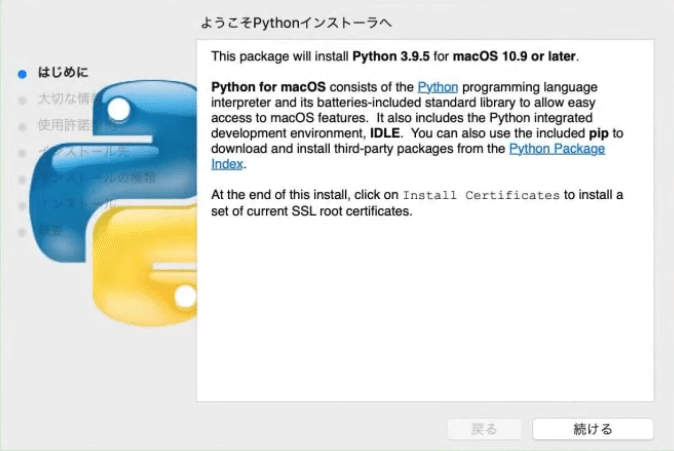Click the bold IDLE word
The image size is (674, 451).
pos(385,133)
